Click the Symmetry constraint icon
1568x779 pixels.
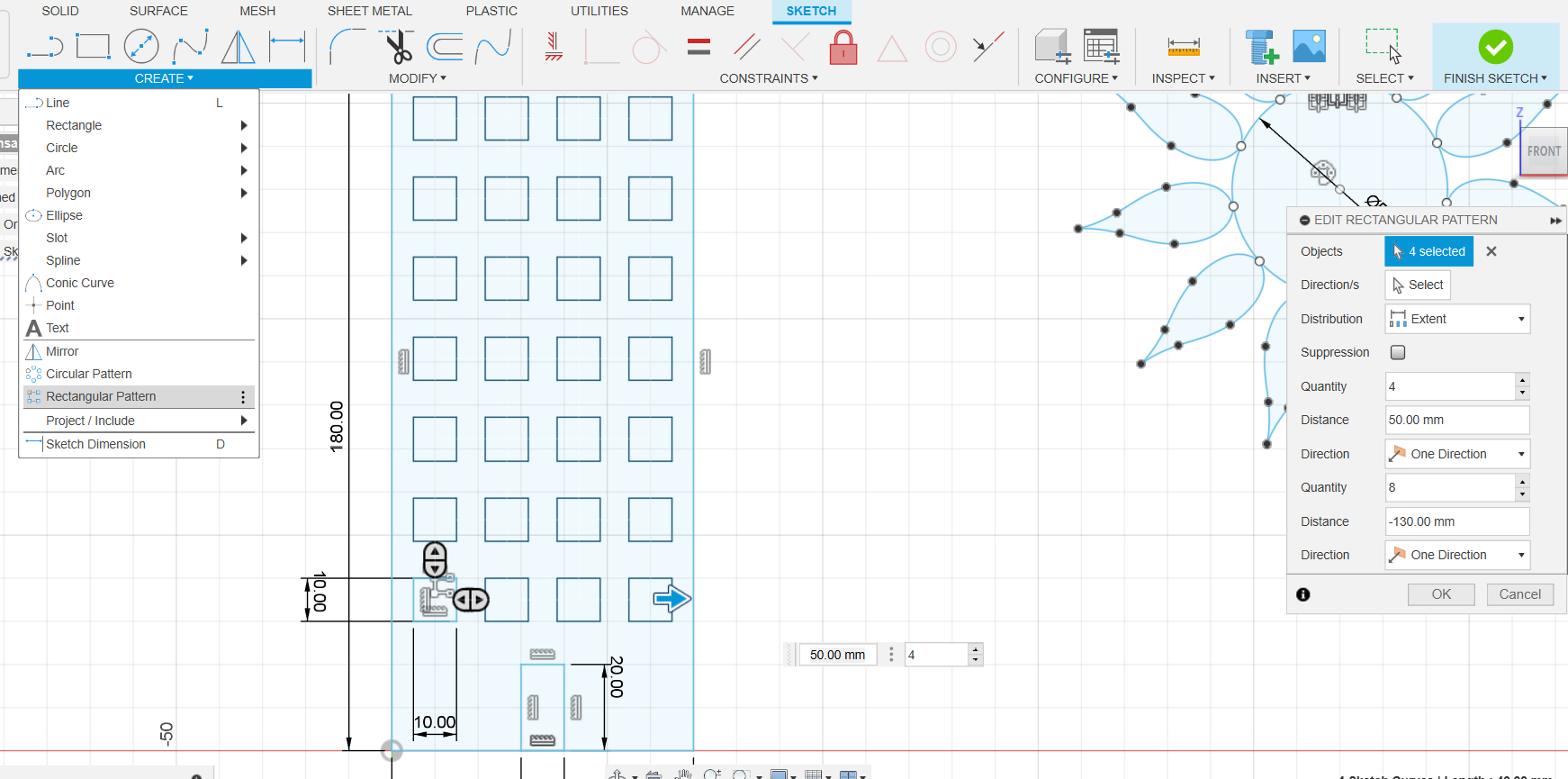coord(988,46)
